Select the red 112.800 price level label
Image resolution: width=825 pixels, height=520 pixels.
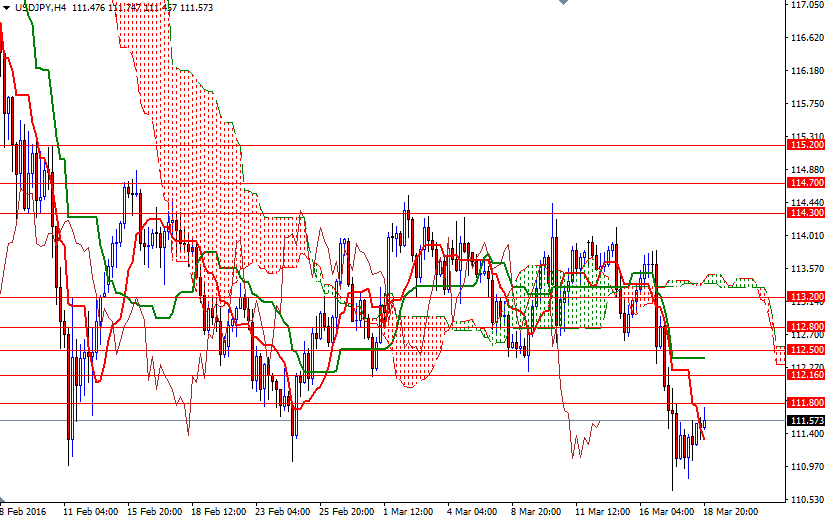(x=806, y=327)
